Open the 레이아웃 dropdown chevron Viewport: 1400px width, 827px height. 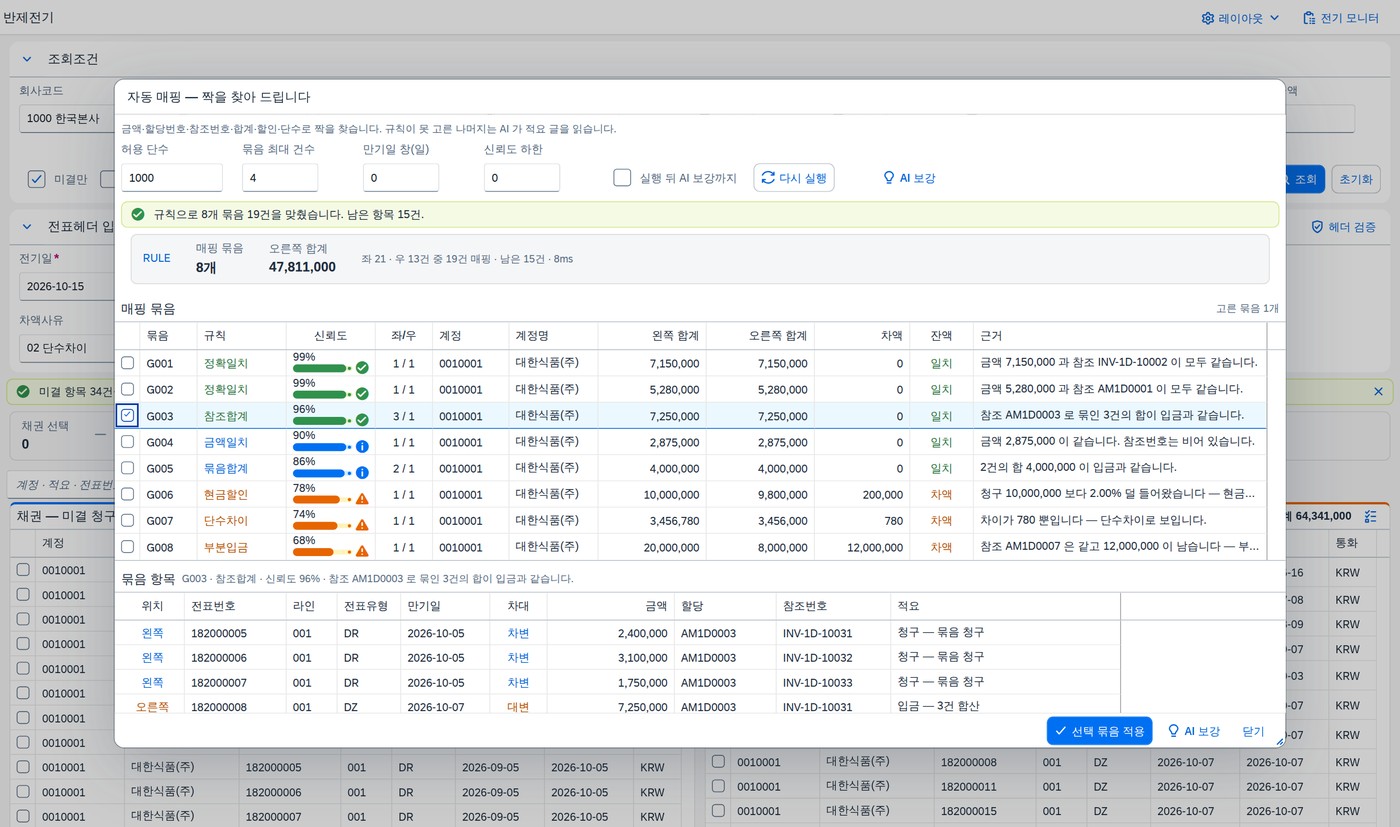tap(1274, 18)
